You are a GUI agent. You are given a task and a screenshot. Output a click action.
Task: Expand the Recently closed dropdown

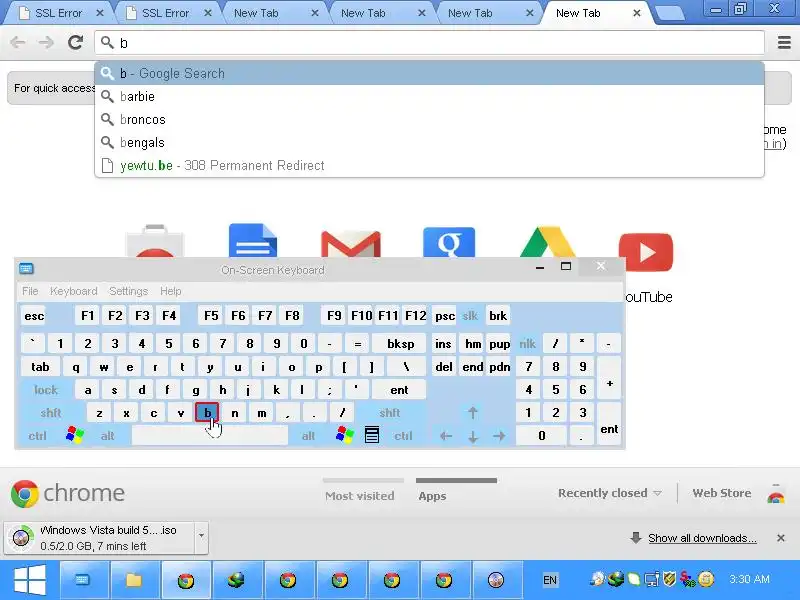[610, 493]
